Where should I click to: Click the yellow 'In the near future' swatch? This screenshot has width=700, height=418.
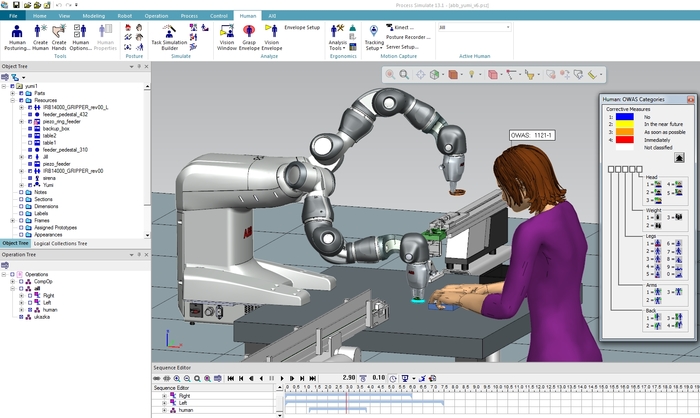(625, 124)
